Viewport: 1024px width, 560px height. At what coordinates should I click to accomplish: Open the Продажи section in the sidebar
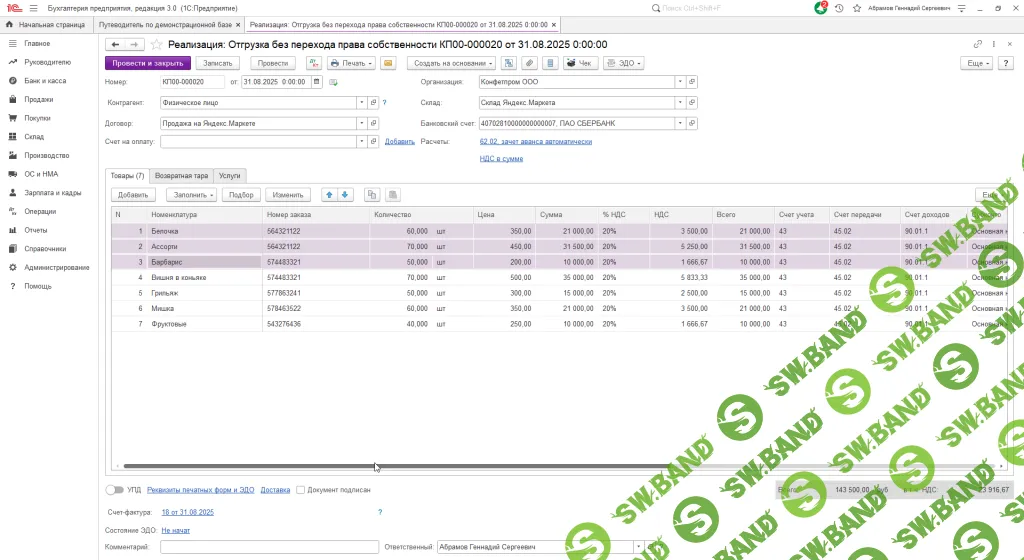click(x=39, y=100)
